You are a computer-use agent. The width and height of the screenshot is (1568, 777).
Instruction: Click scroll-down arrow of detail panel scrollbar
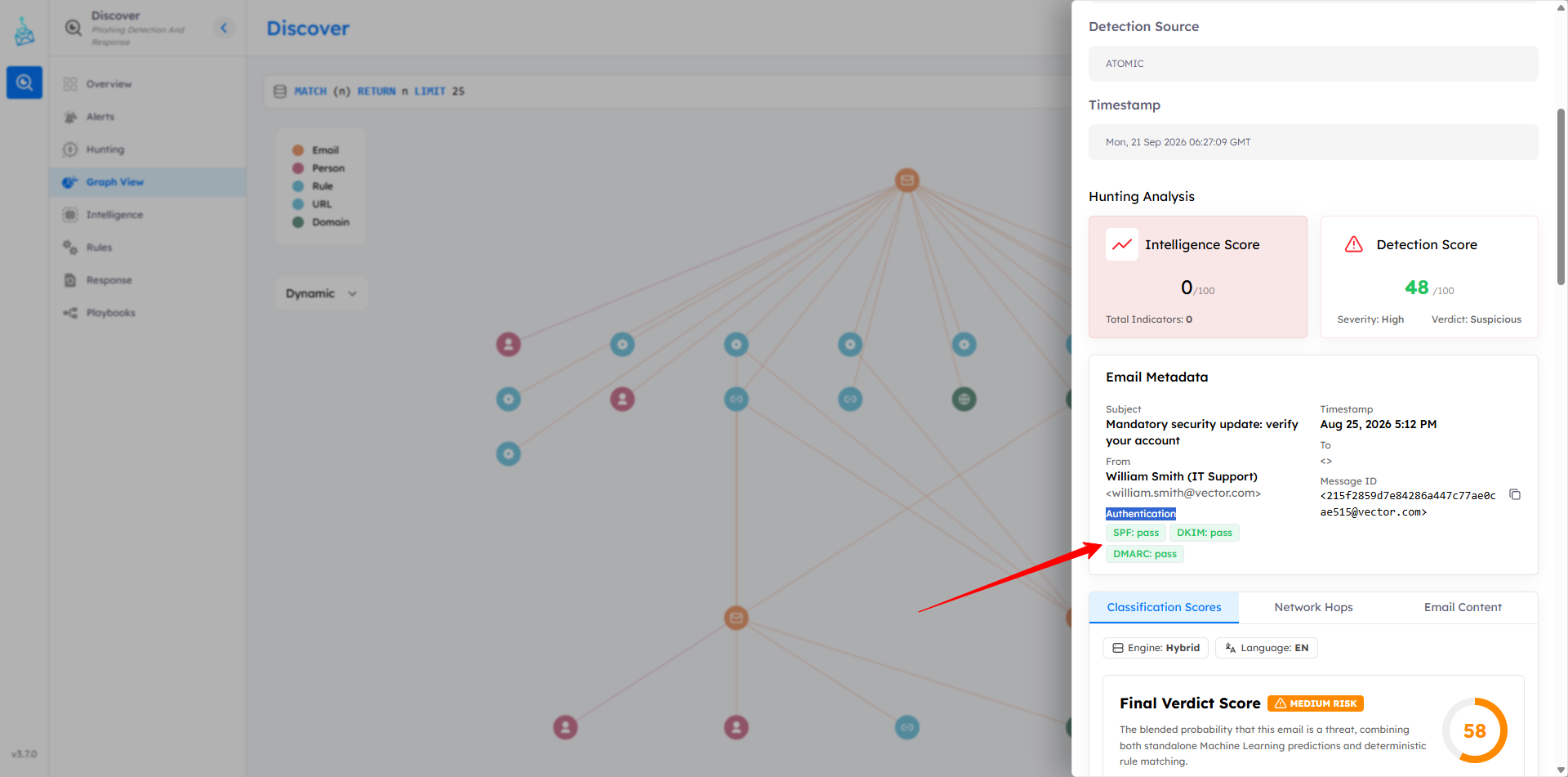1561,770
